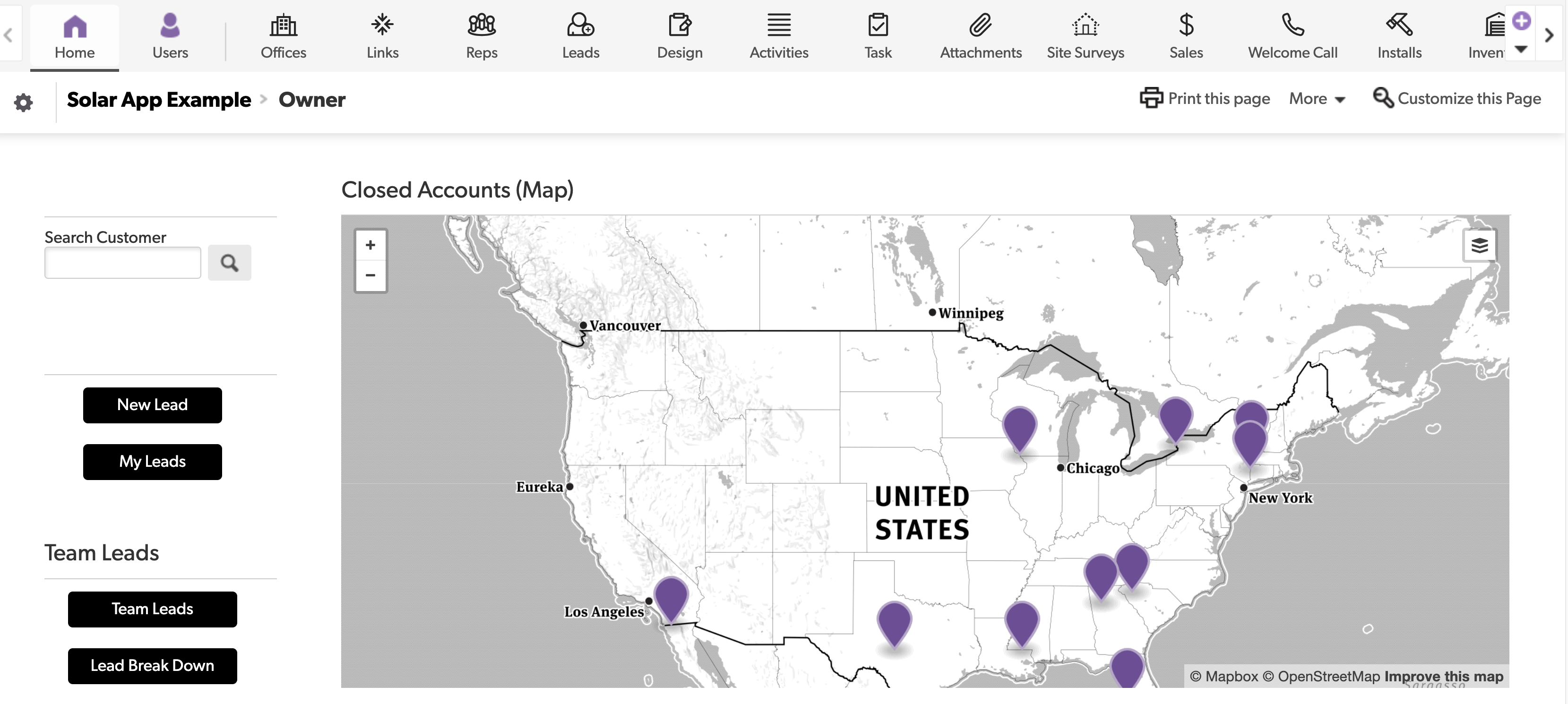Open the Welcome Call tab

[x=1292, y=35]
